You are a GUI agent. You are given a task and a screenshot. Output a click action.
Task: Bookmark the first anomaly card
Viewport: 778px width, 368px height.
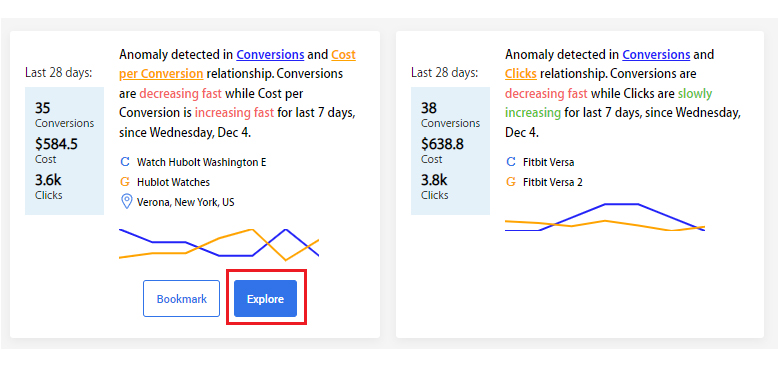[x=181, y=299]
